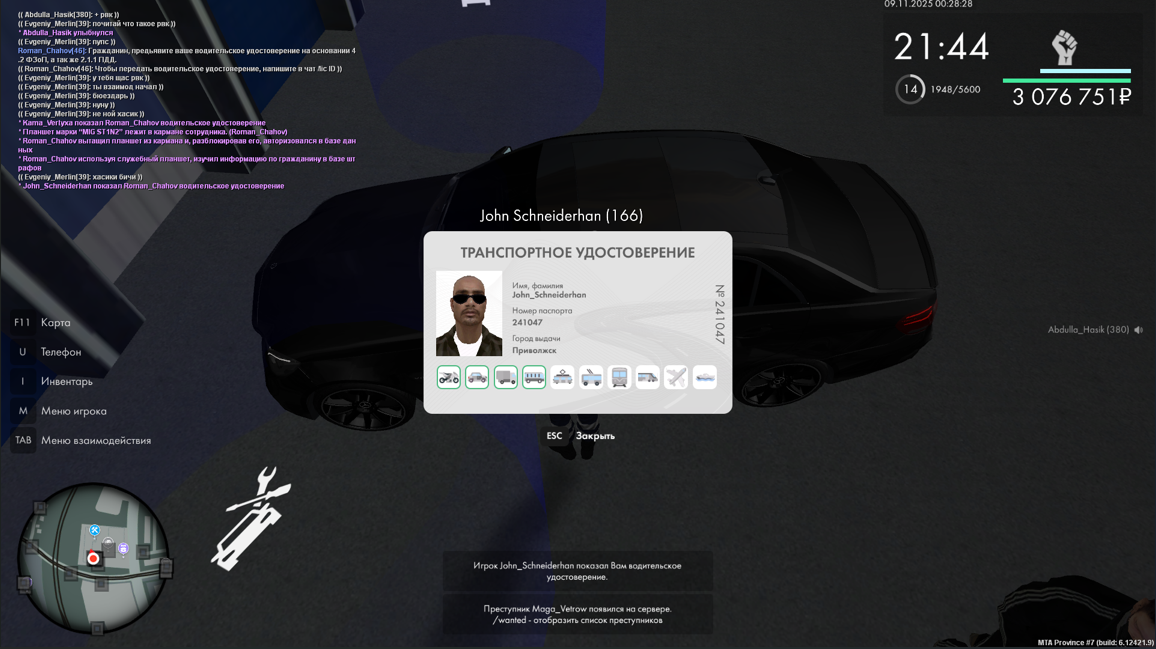
Task: Click the wrench repair tools icon
Action: [x=251, y=518]
